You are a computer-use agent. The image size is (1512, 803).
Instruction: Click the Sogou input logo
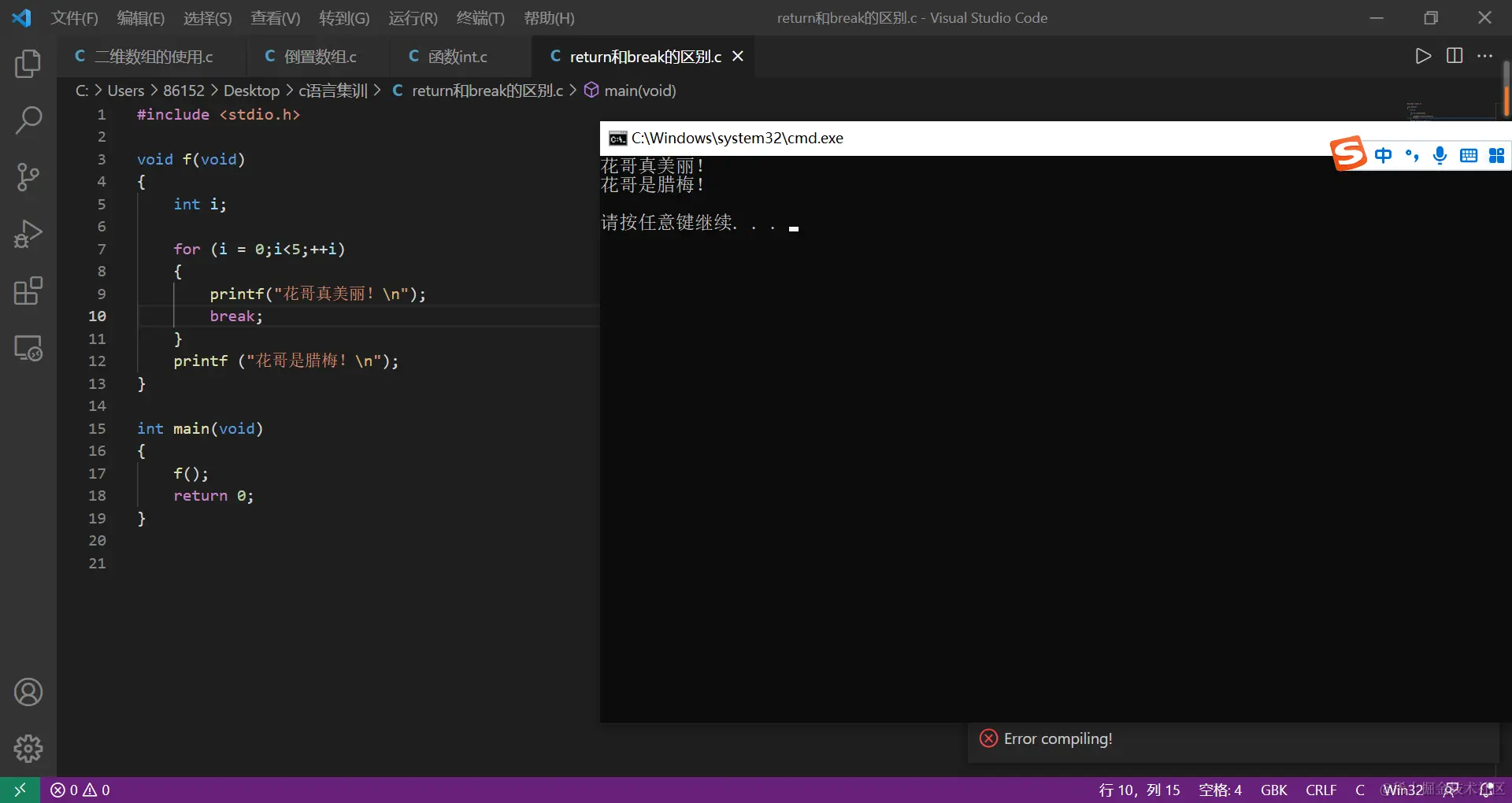click(x=1348, y=153)
